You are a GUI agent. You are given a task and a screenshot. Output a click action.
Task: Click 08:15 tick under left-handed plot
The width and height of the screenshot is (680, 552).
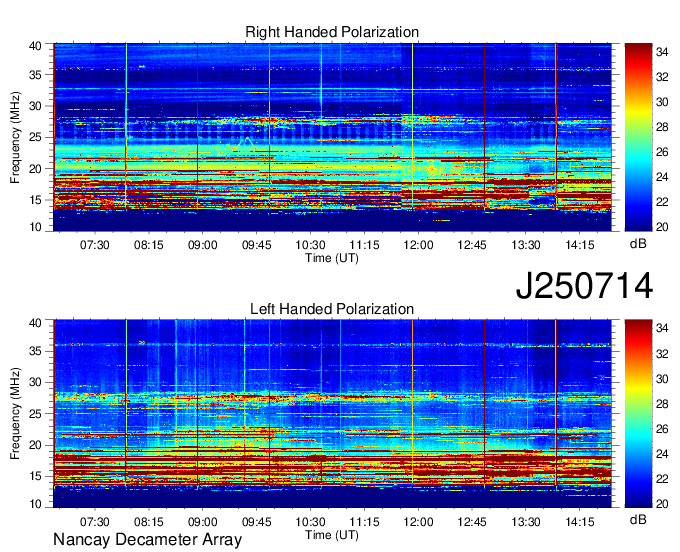(x=149, y=522)
